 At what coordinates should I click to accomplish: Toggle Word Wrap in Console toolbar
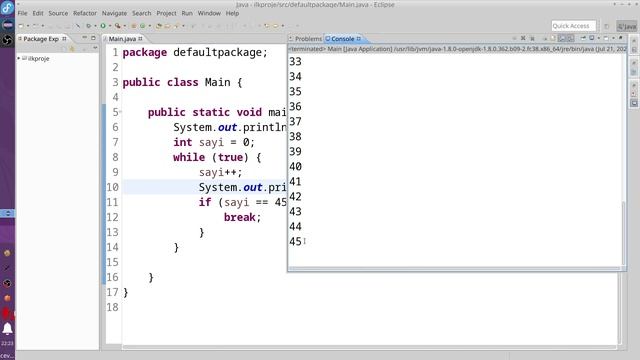(571, 38)
